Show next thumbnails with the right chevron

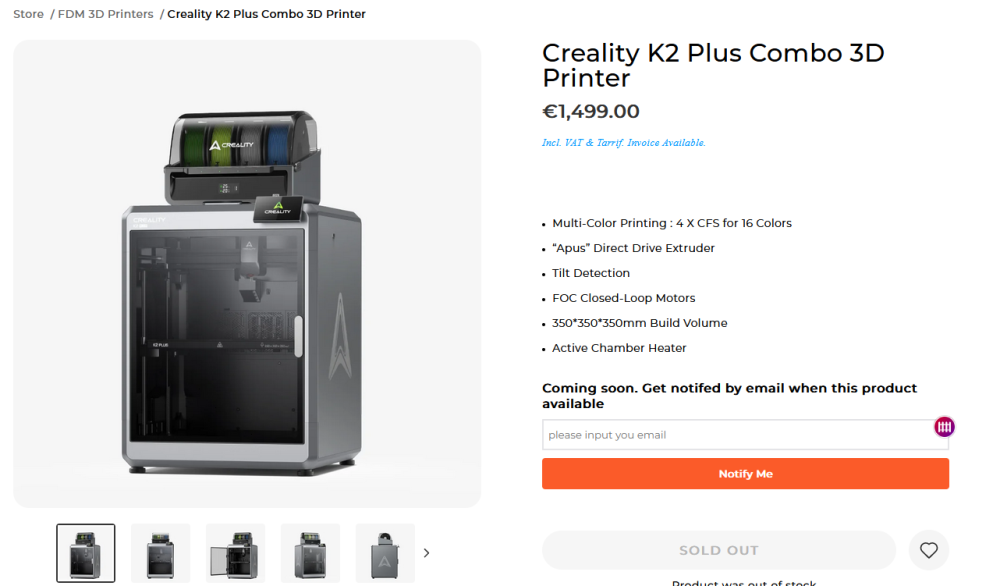[x=427, y=553]
